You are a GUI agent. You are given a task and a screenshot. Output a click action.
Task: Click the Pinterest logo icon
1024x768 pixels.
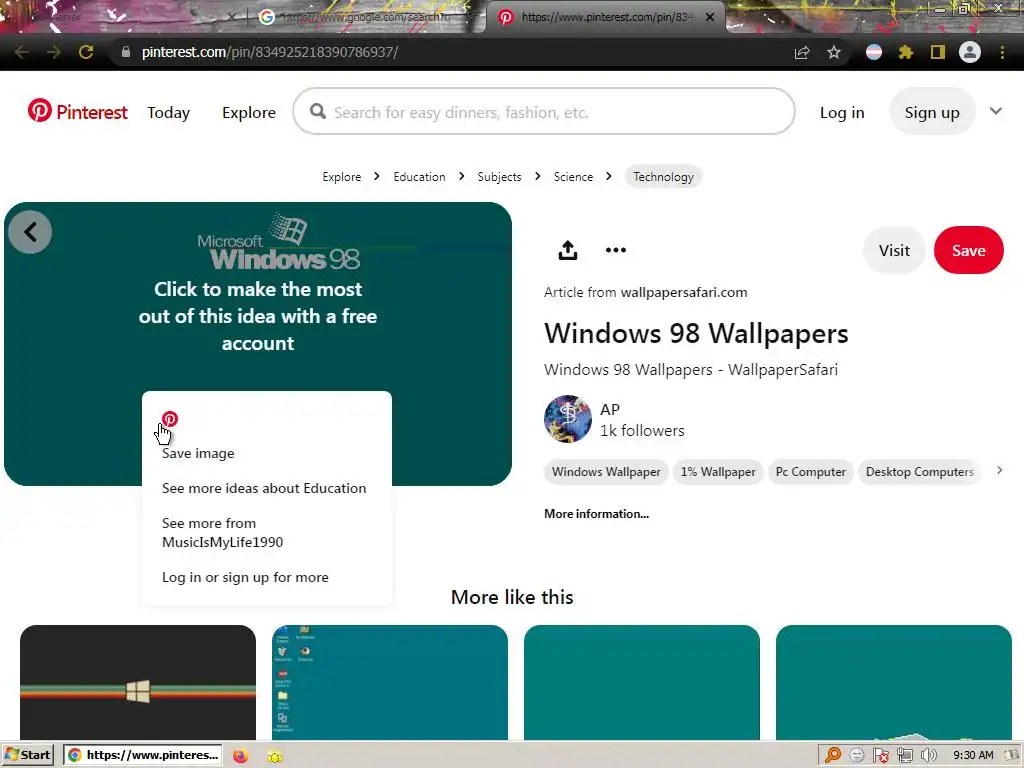point(39,111)
